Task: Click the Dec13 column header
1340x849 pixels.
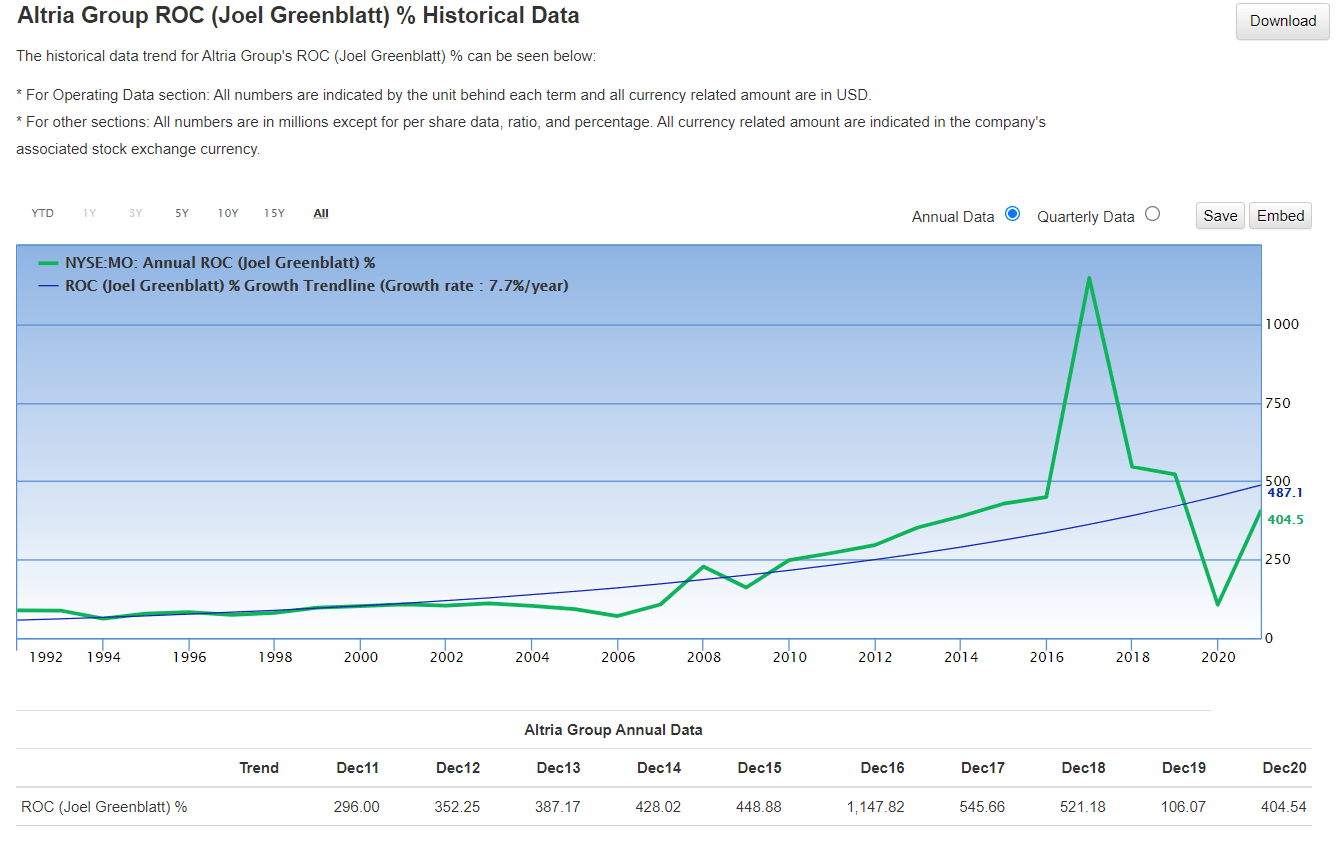Action: [558, 768]
